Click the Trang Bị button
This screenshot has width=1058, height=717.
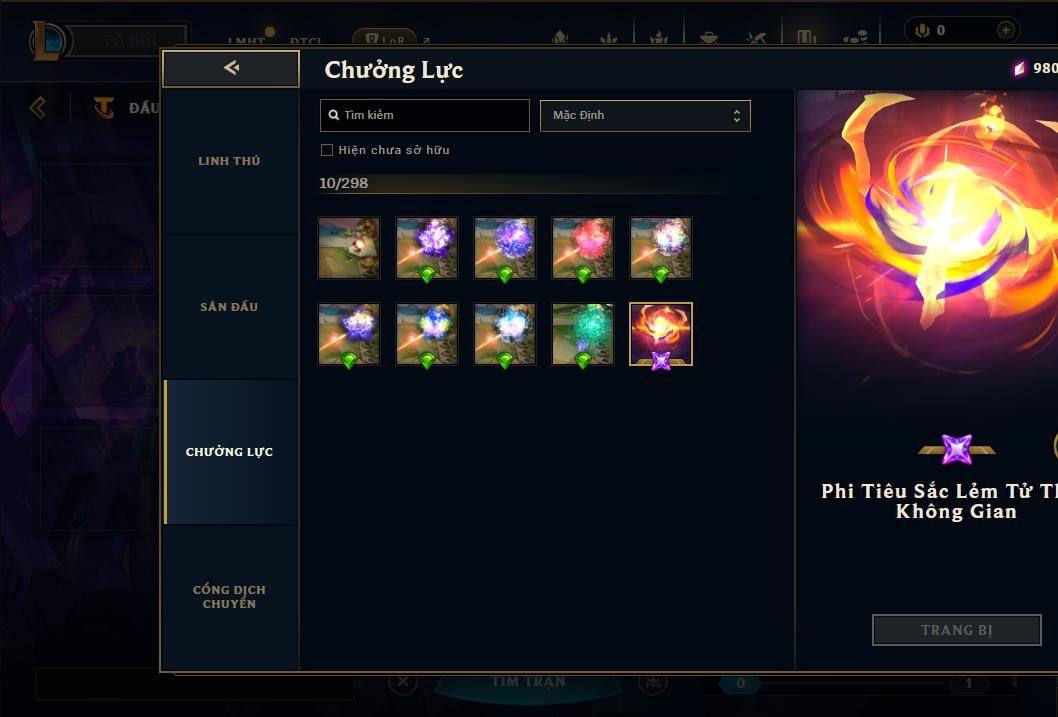(957, 630)
